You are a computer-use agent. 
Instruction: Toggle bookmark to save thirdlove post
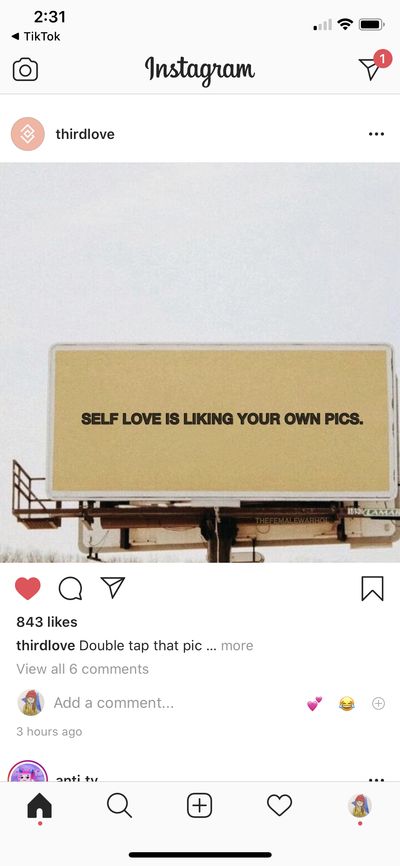pyautogui.click(x=372, y=588)
